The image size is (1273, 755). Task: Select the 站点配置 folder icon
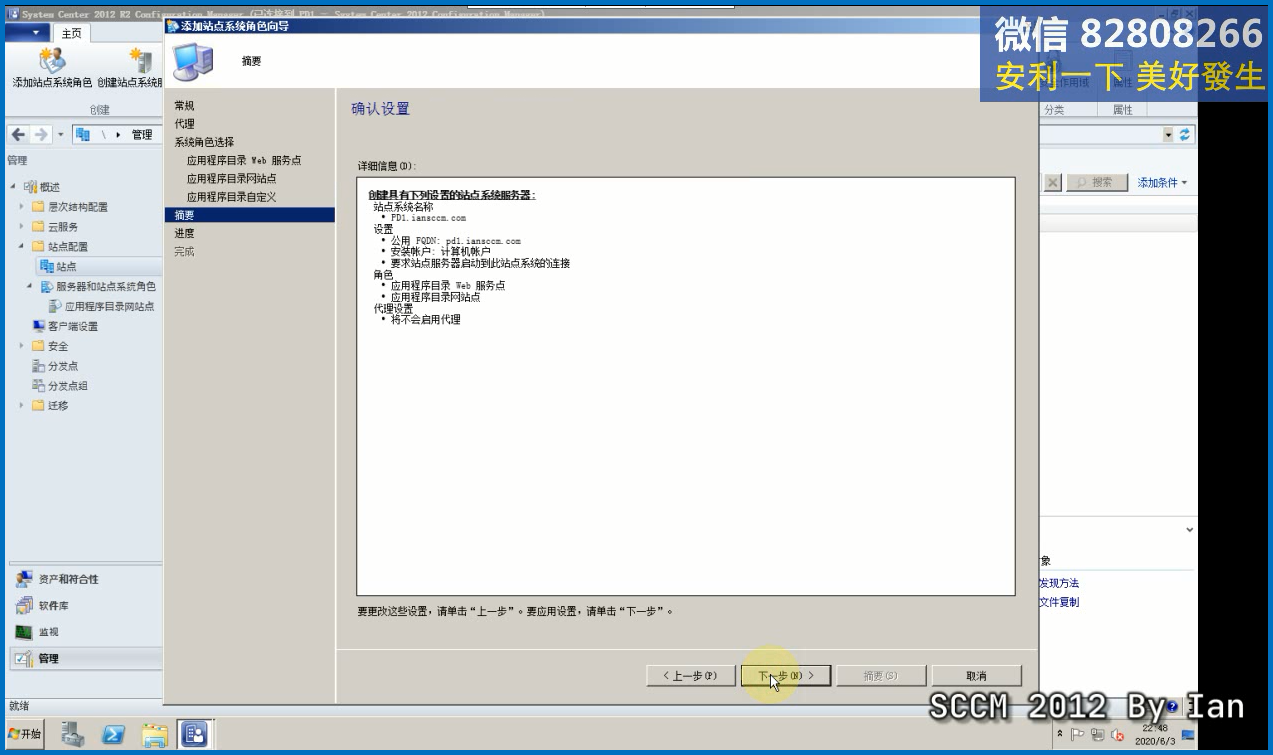click(x=38, y=246)
